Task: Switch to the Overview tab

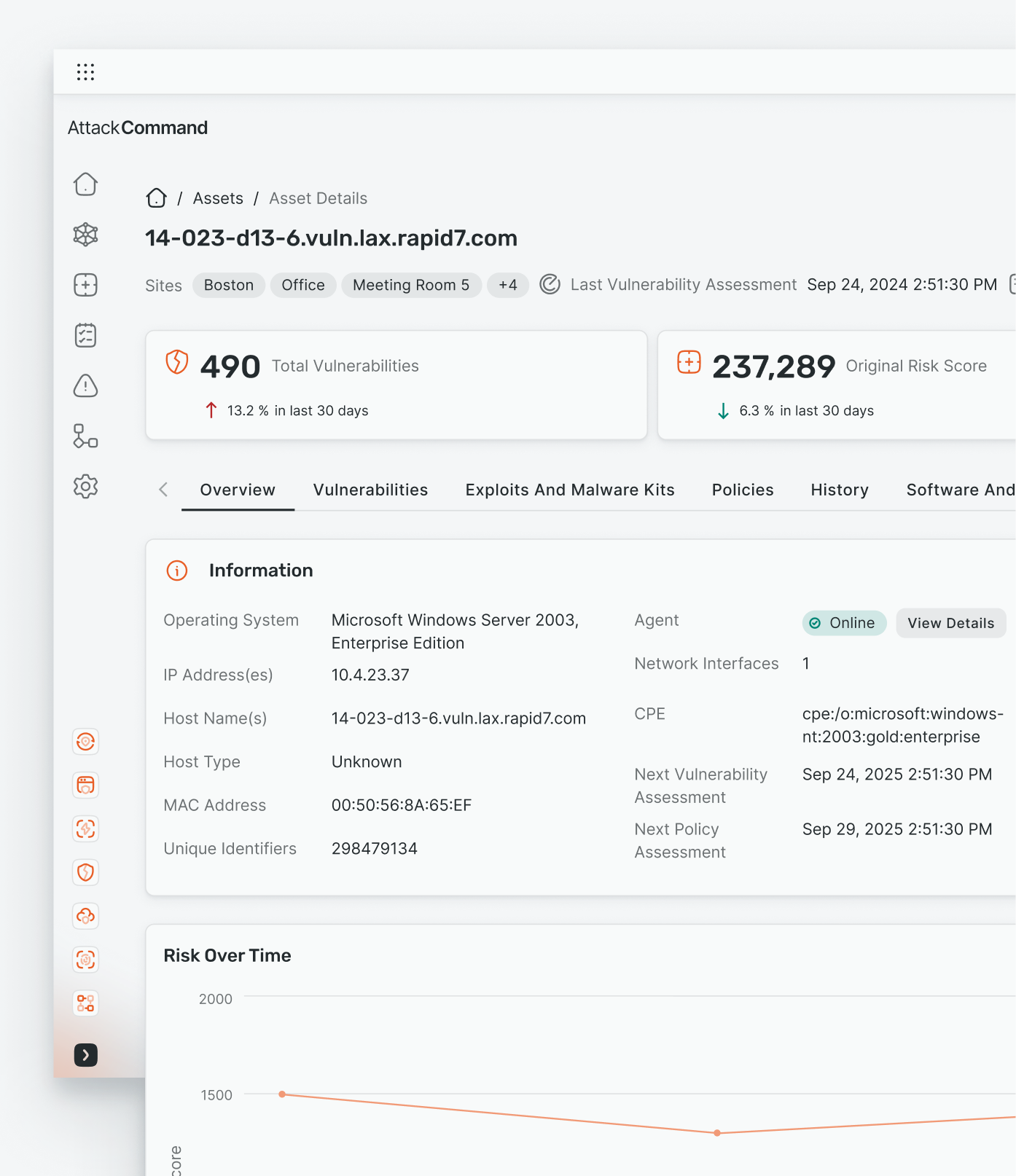Action: [238, 490]
